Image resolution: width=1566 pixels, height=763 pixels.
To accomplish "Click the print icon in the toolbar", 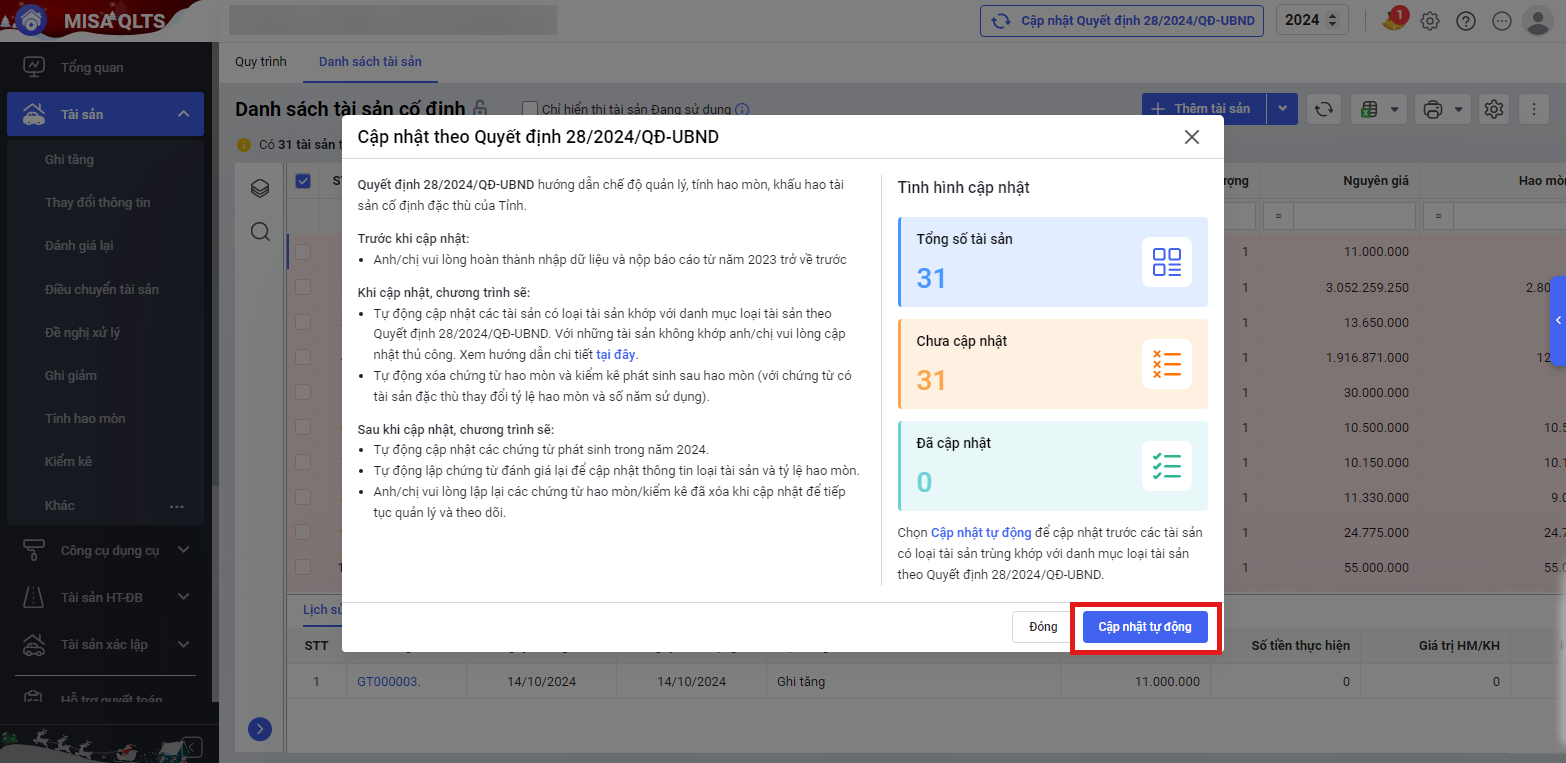I will coord(1432,109).
